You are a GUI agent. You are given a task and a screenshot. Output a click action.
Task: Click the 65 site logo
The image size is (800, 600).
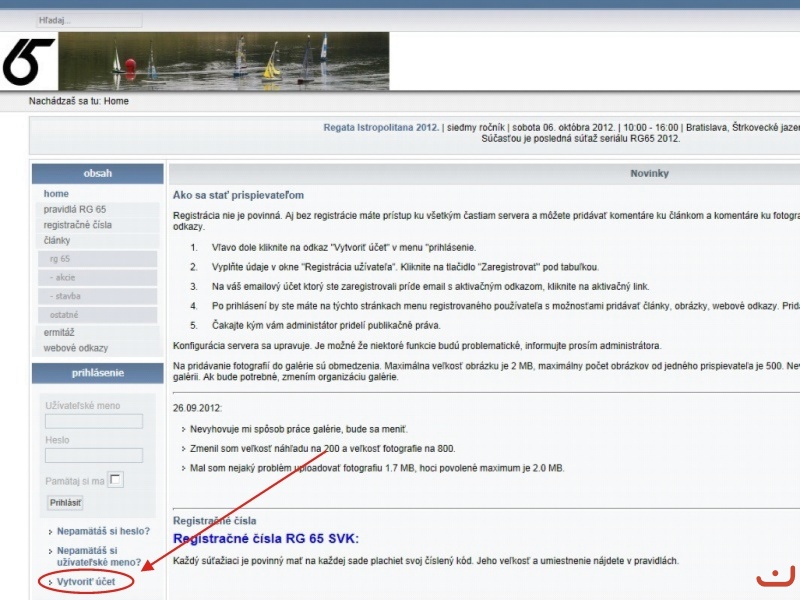[28, 62]
